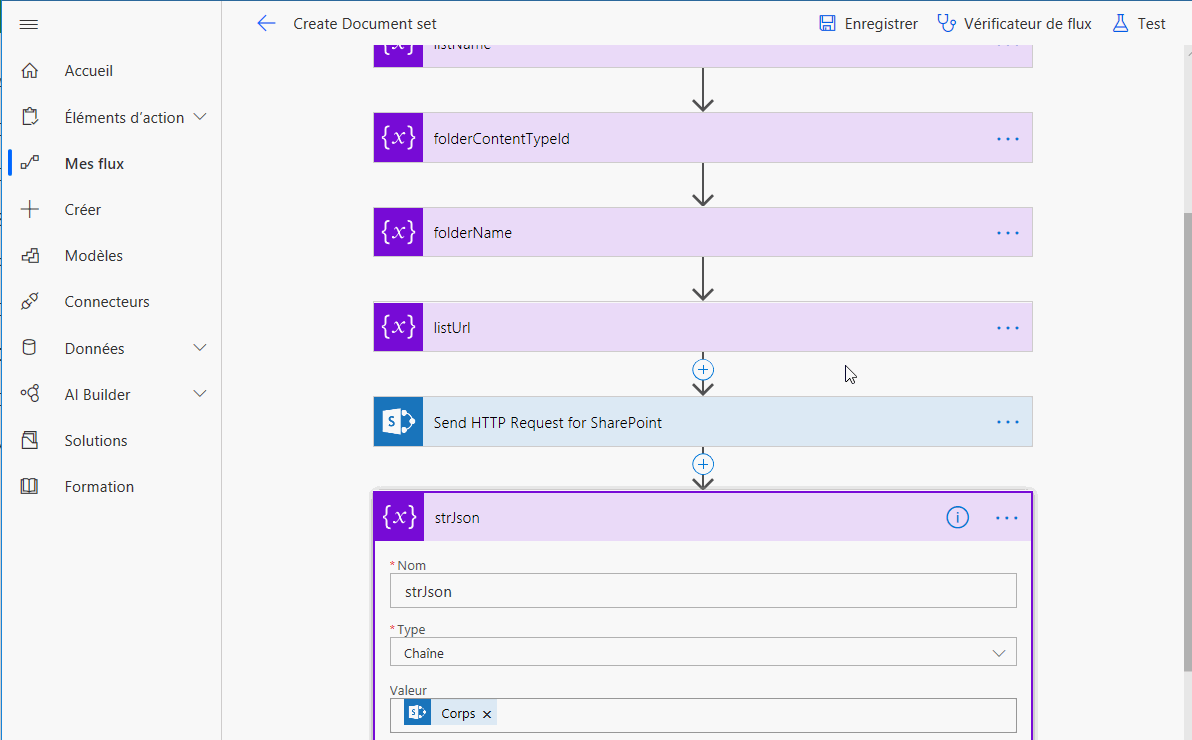The height and width of the screenshot is (740, 1192).
Task: Click the Données database icon
Action: 30,348
